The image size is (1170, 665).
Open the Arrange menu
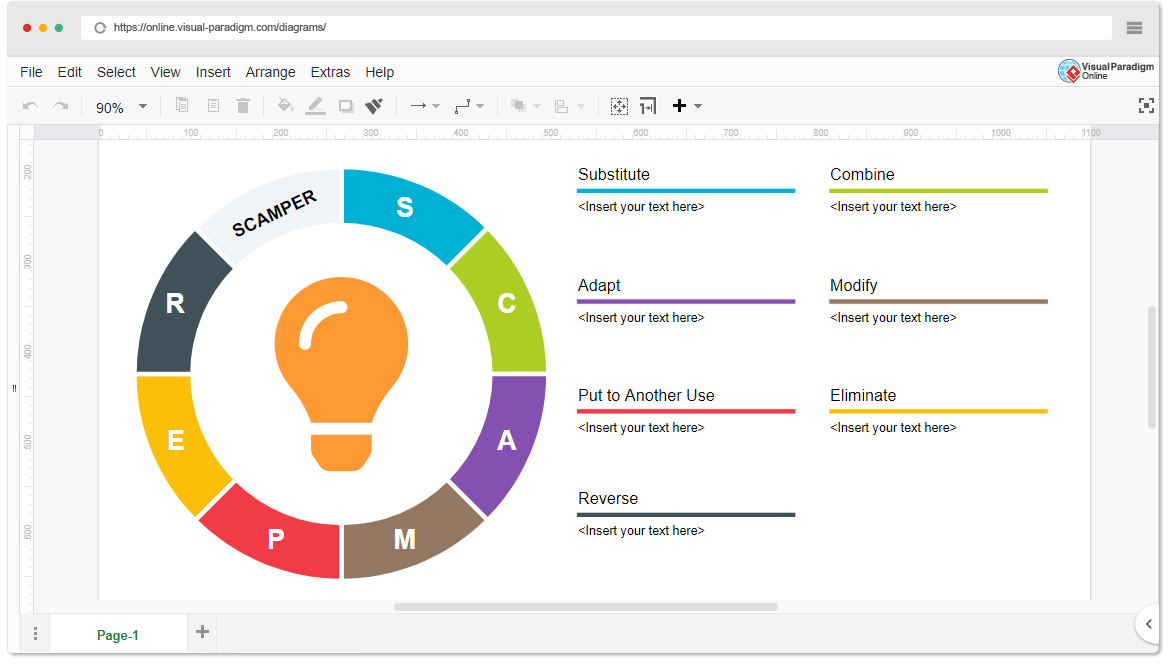point(271,72)
